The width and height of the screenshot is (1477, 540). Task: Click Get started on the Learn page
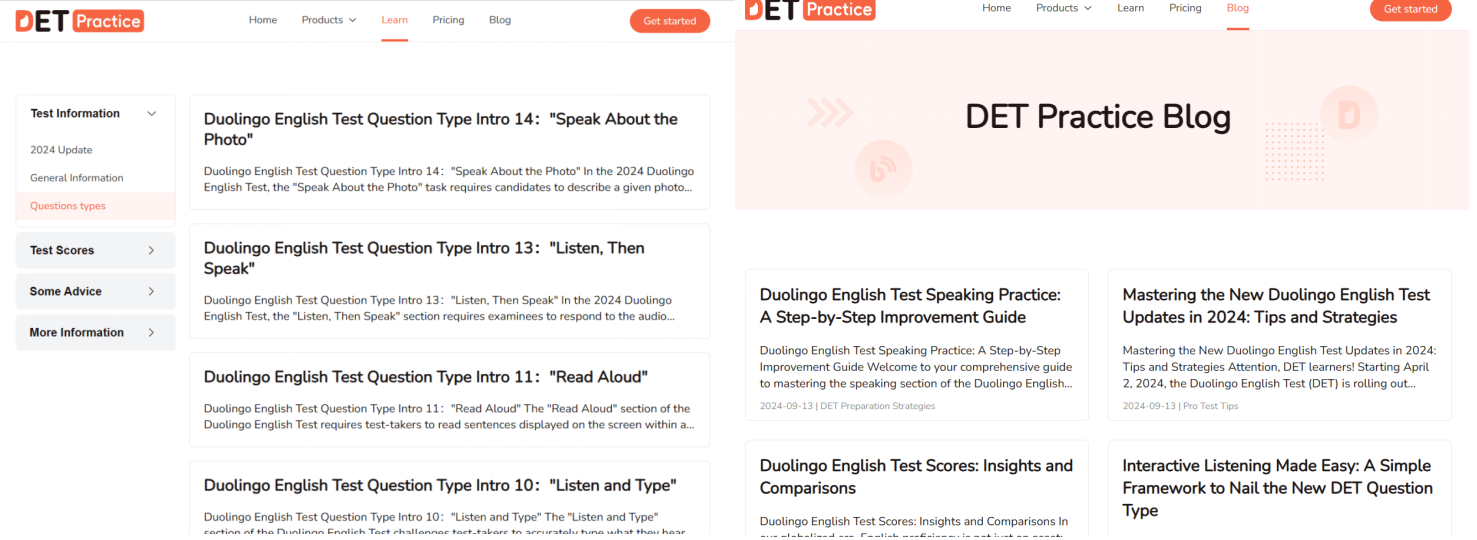[x=670, y=21]
